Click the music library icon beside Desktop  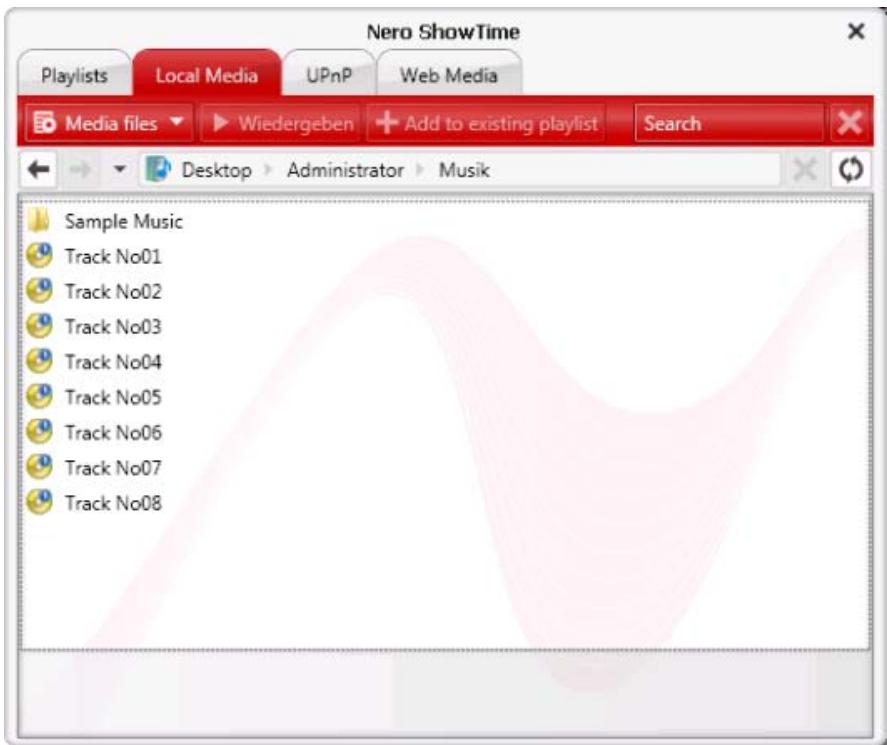click(x=158, y=169)
